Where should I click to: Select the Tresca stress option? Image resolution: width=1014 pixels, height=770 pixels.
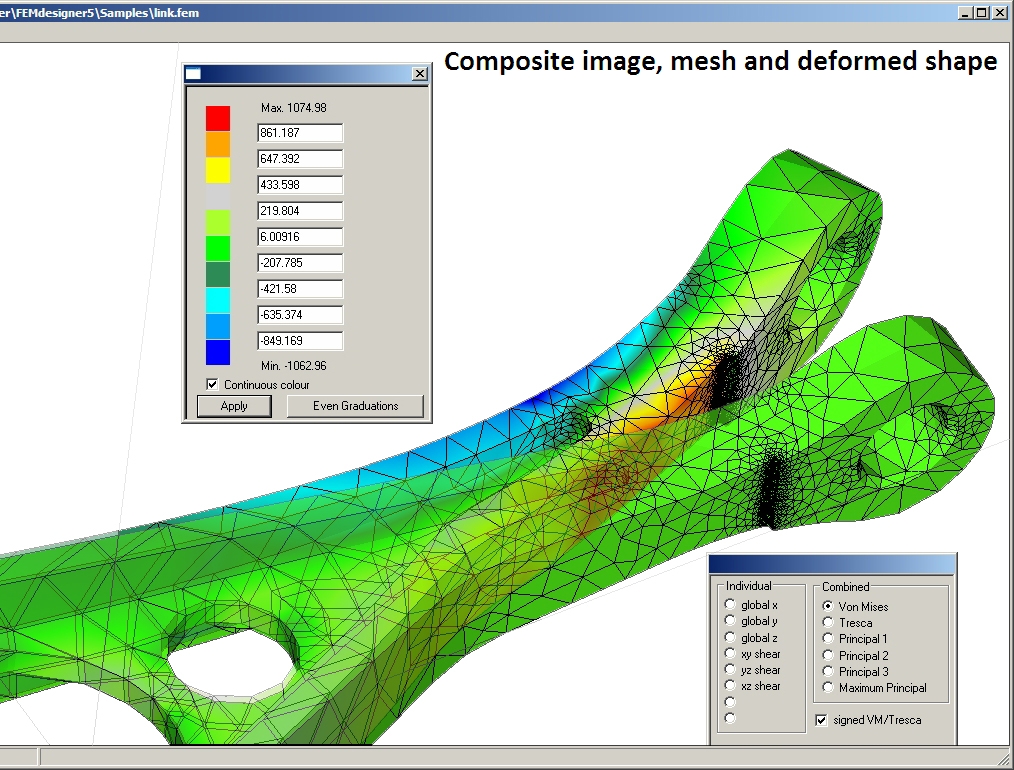point(828,623)
